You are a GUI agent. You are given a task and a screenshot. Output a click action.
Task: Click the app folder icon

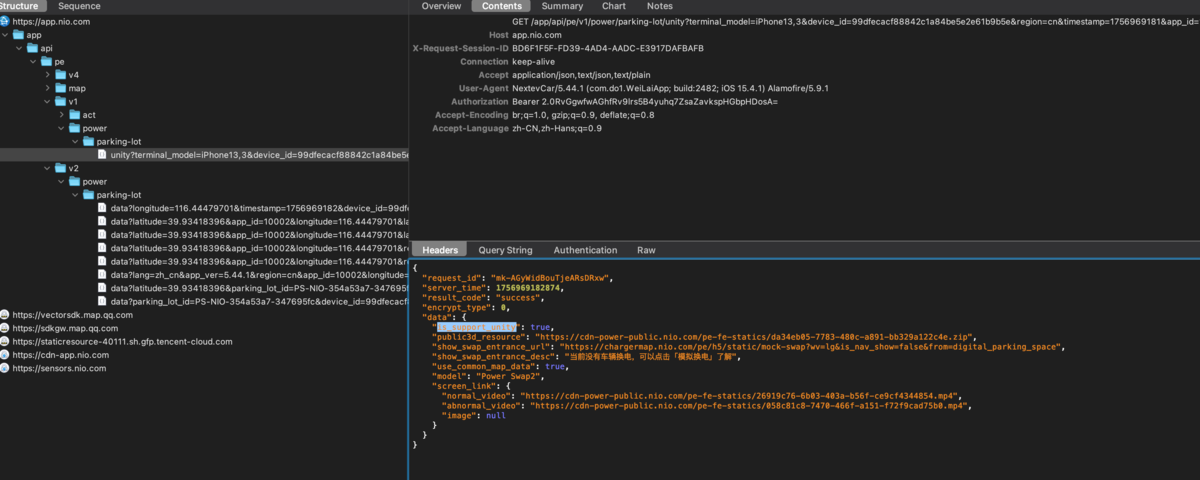point(19,34)
